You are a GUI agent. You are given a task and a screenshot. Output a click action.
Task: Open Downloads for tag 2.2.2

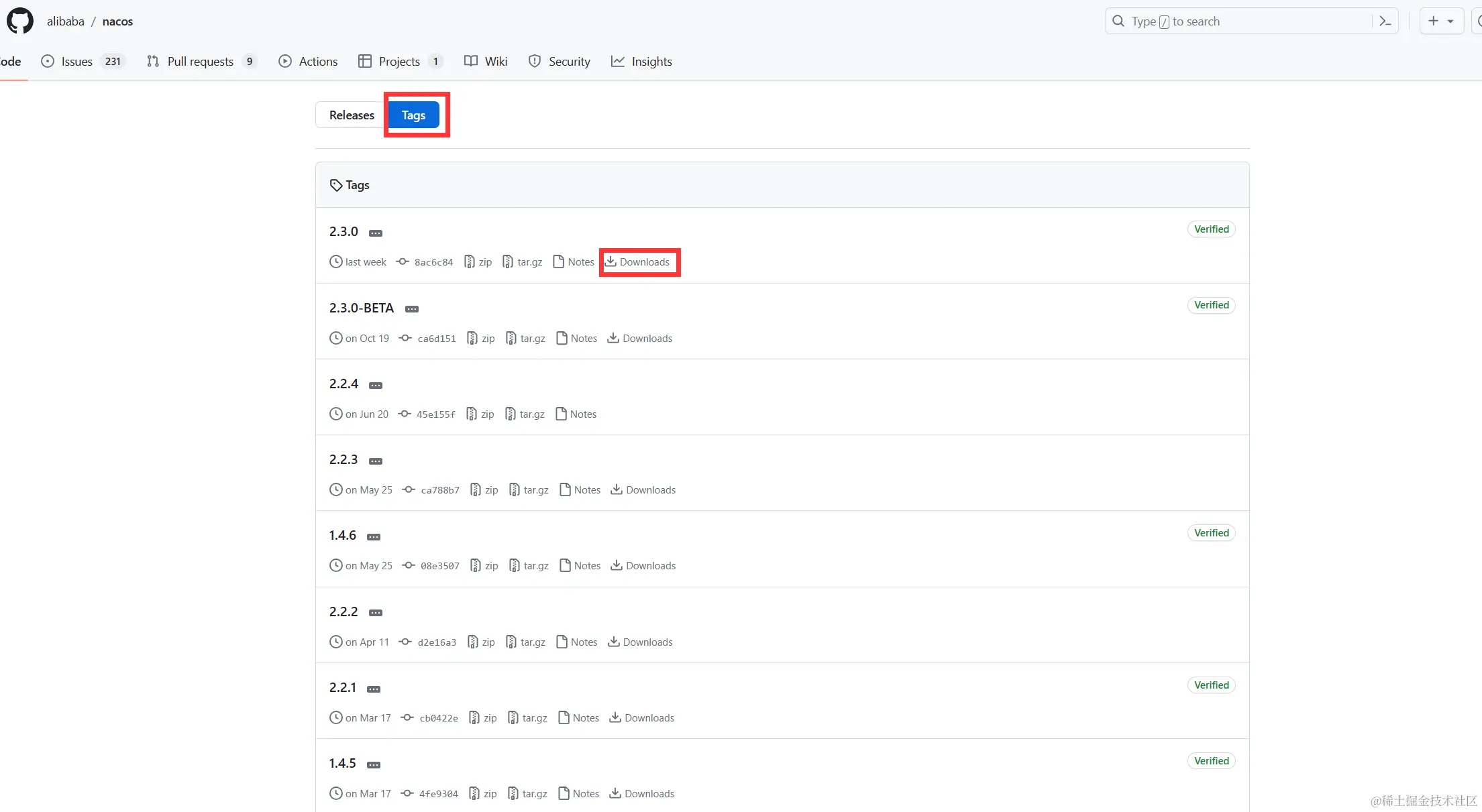click(x=640, y=642)
